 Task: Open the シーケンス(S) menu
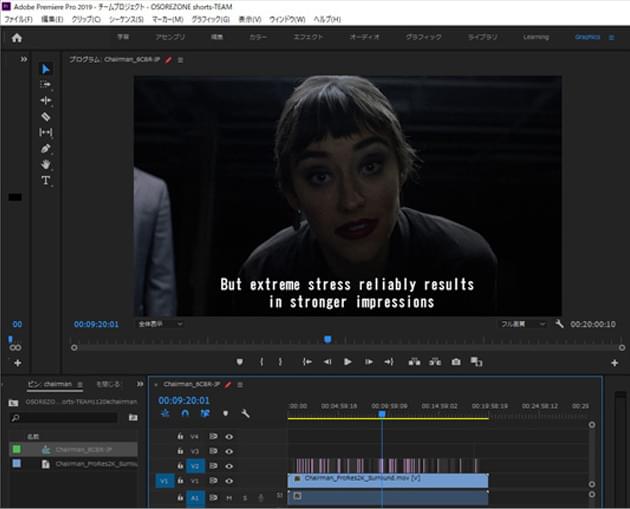click(x=126, y=19)
